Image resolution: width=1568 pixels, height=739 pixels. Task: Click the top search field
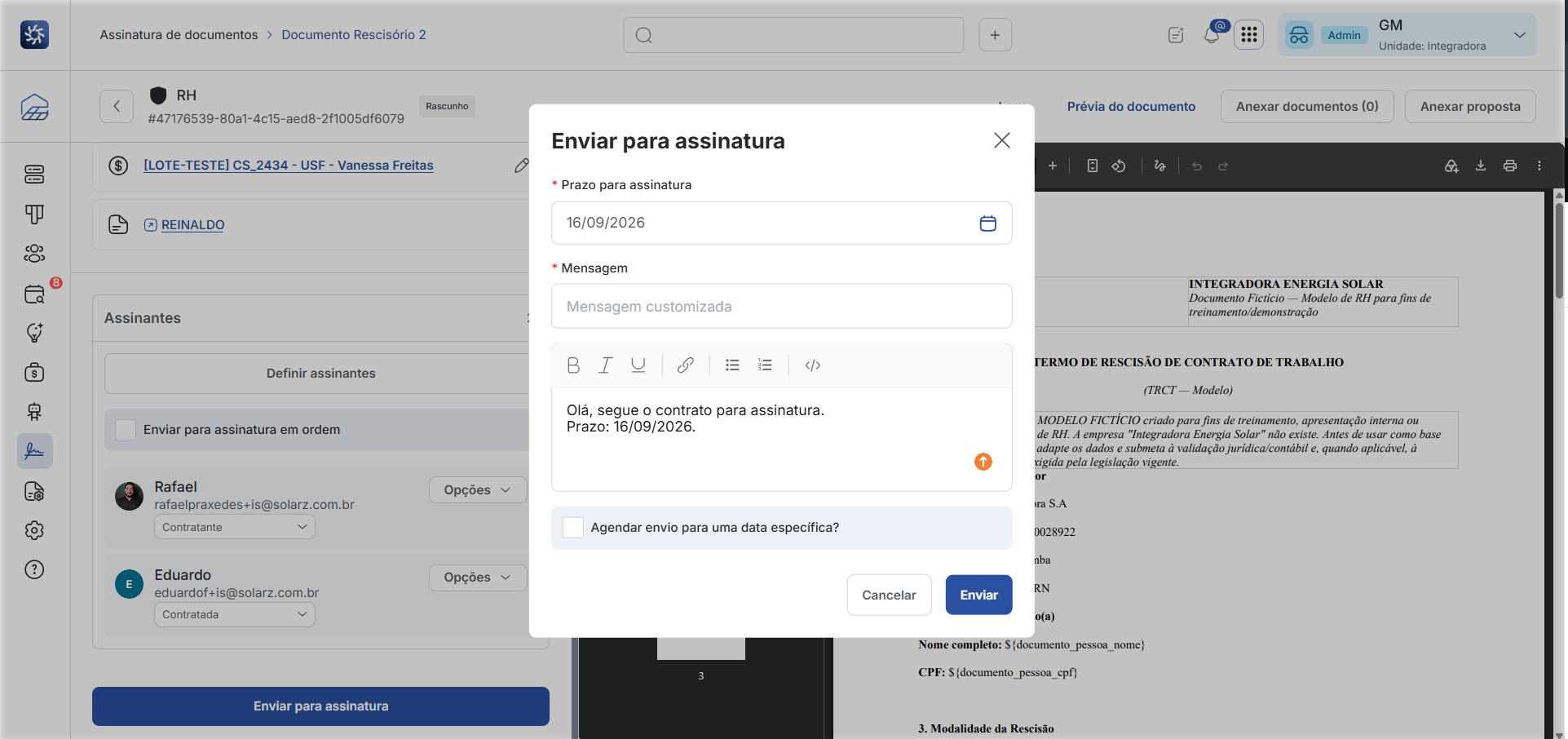793,35
